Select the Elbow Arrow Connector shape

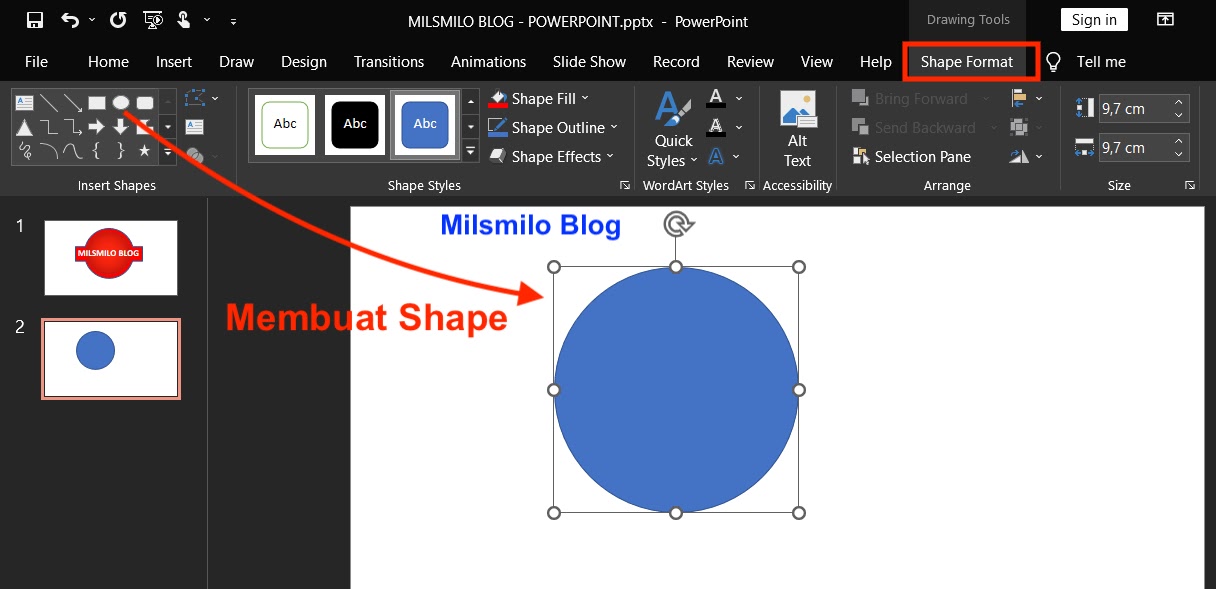pos(73,126)
